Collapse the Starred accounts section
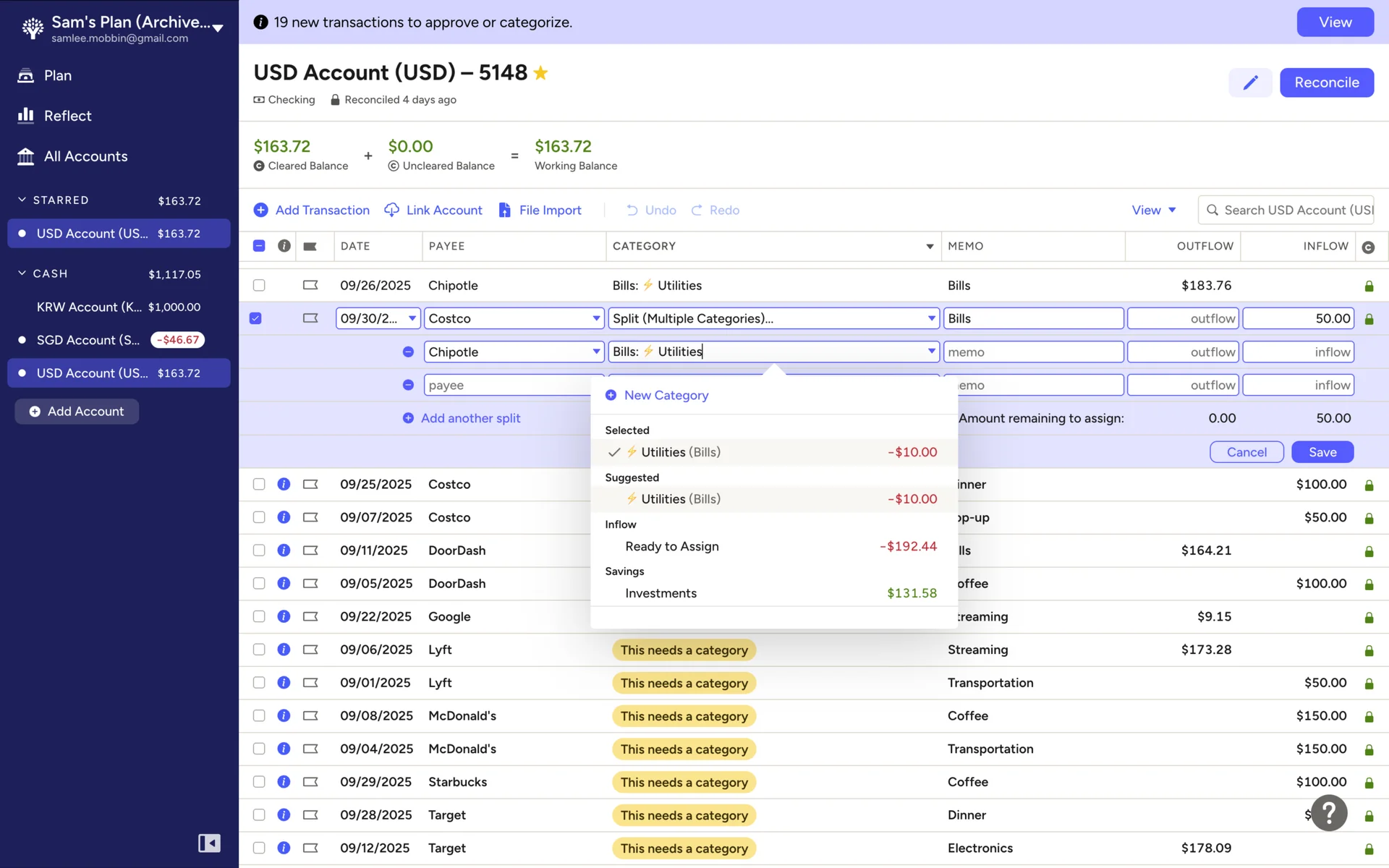Screen dimensions: 1389x868 click(22, 200)
